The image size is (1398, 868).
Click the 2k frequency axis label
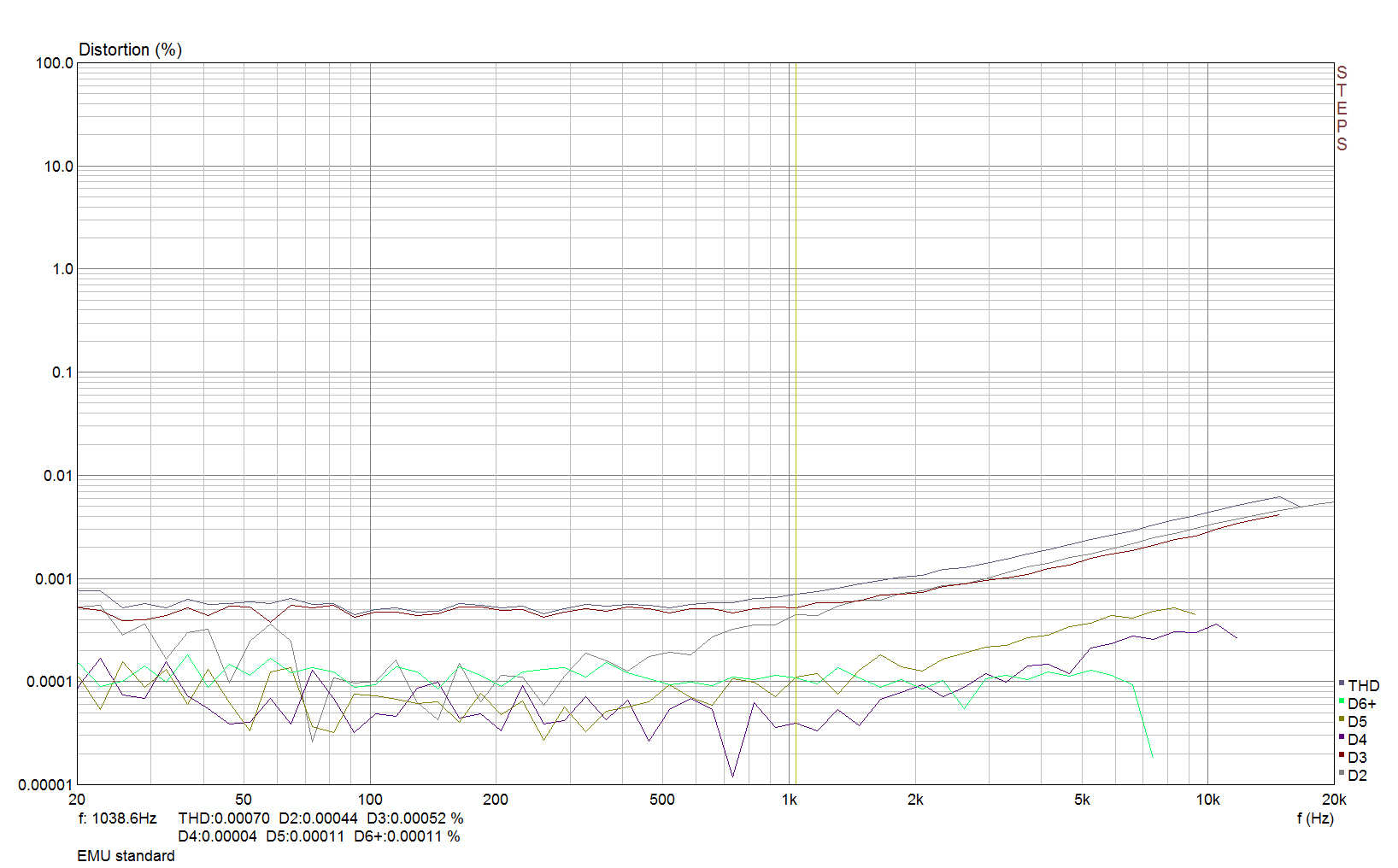915,800
